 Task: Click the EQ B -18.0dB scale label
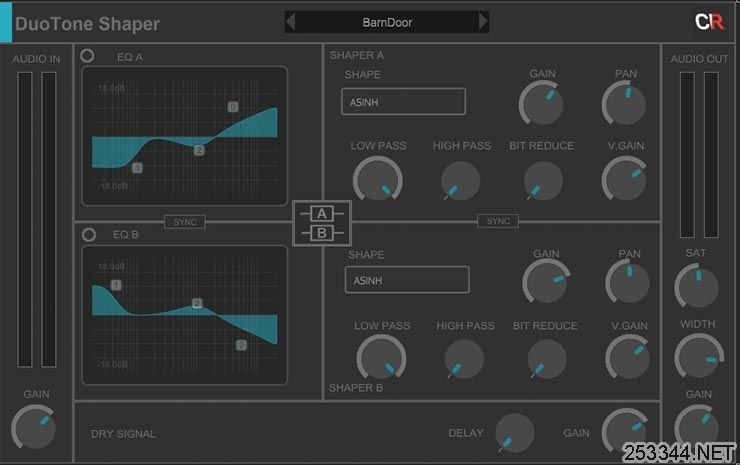click(x=113, y=364)
